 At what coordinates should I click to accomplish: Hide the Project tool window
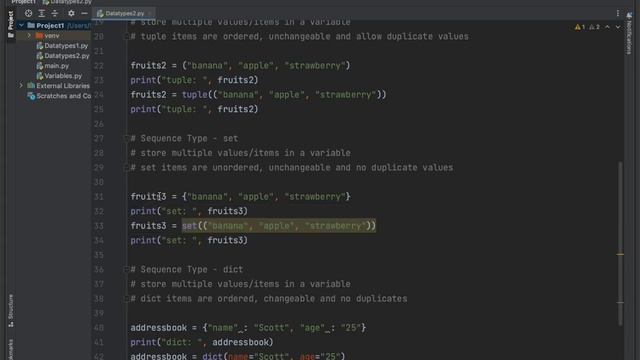pyautogui.click(x=84, y=13)
